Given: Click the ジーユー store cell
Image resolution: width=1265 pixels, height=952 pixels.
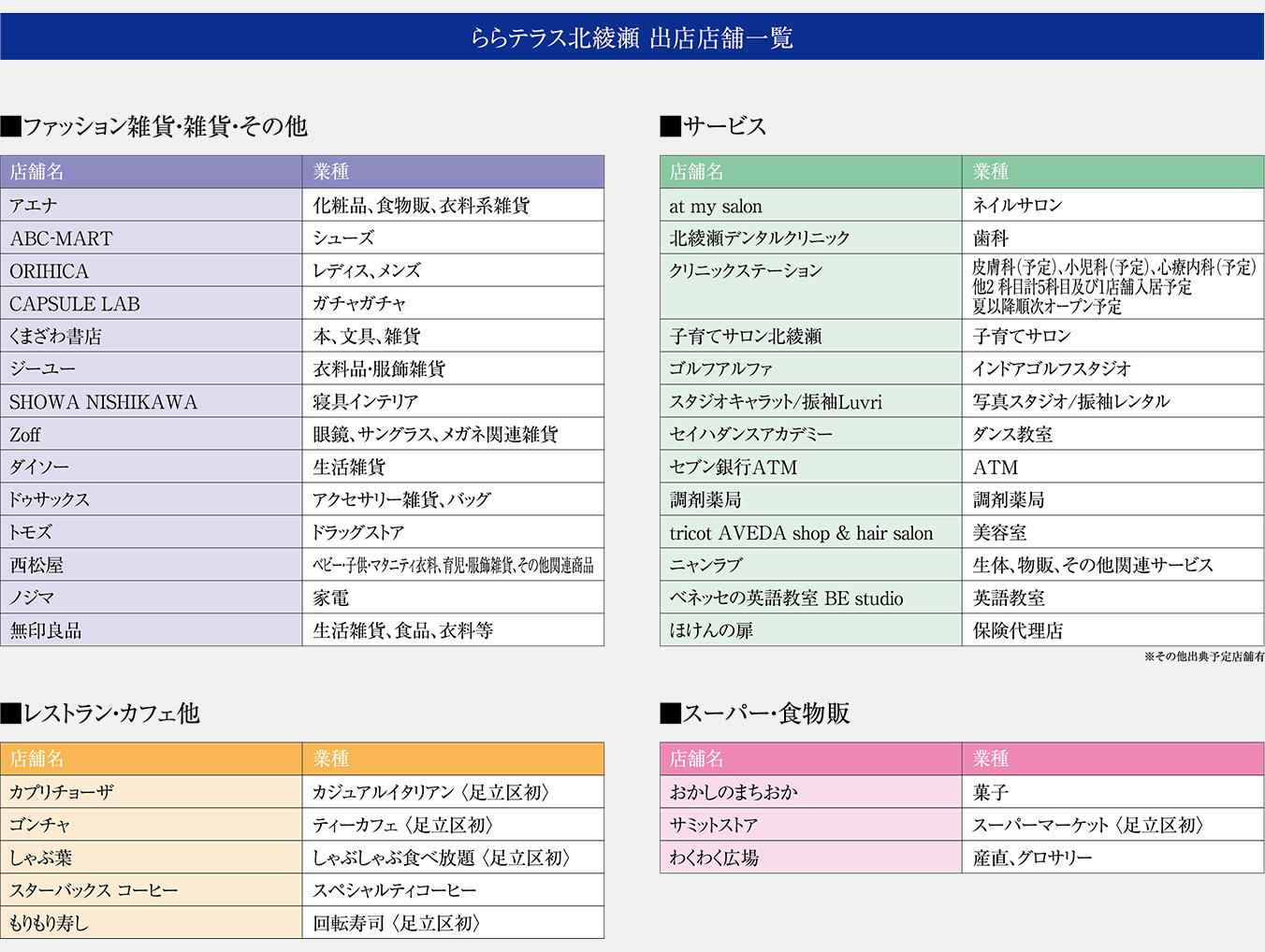Looking at the screenshot, I should [x=152, y=368].
